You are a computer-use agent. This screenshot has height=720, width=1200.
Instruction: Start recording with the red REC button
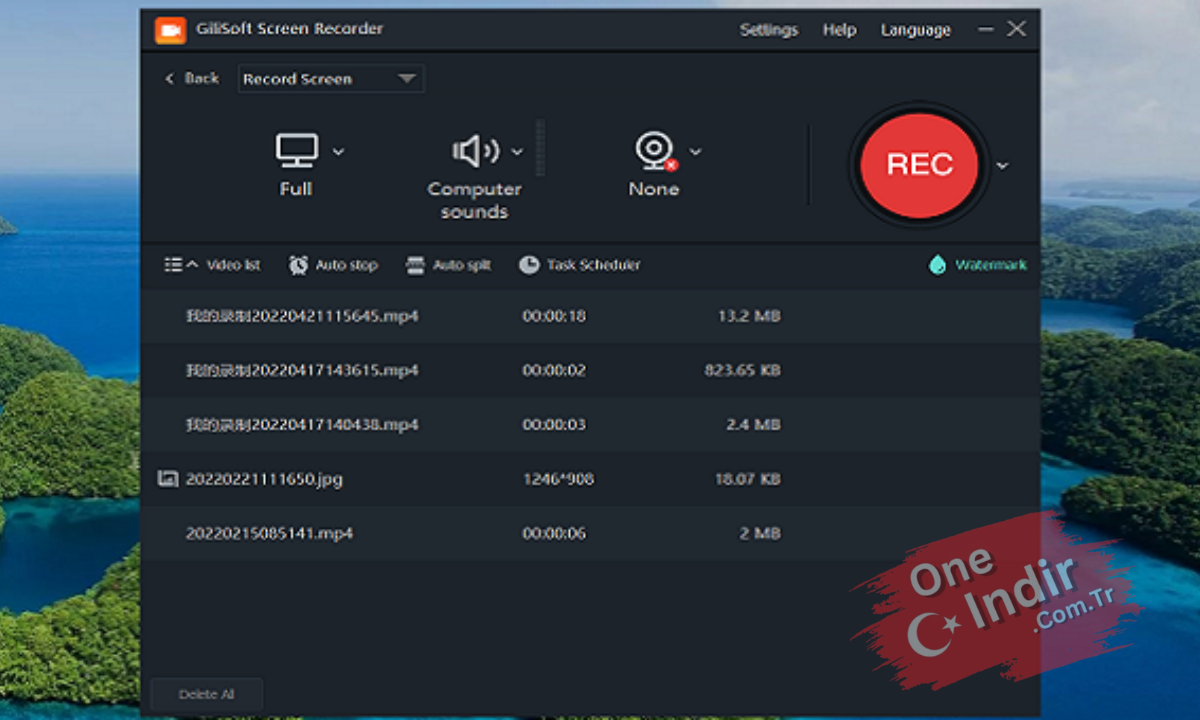pos(919,165)
